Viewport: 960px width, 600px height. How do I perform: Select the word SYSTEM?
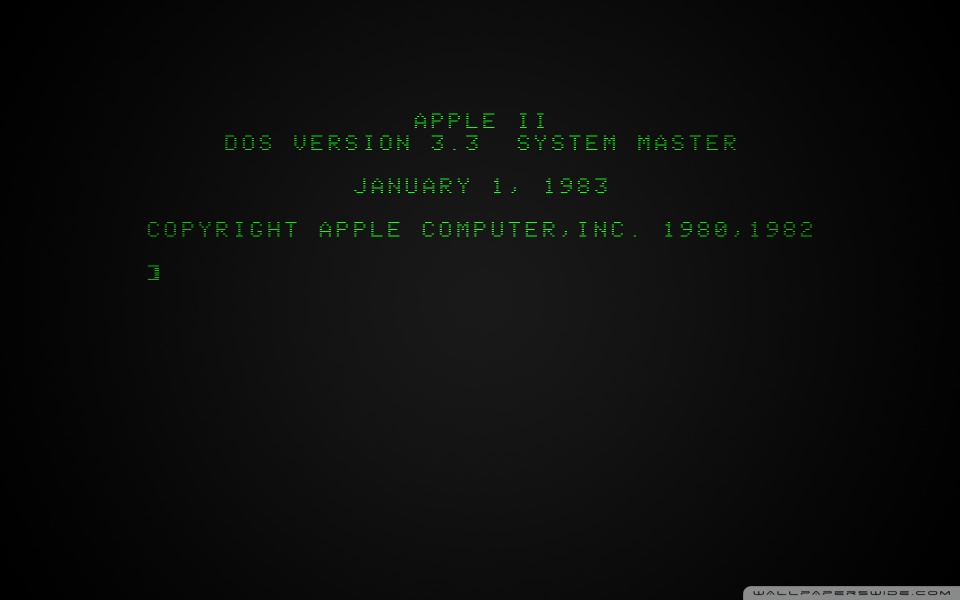click(x=567, y=143)
